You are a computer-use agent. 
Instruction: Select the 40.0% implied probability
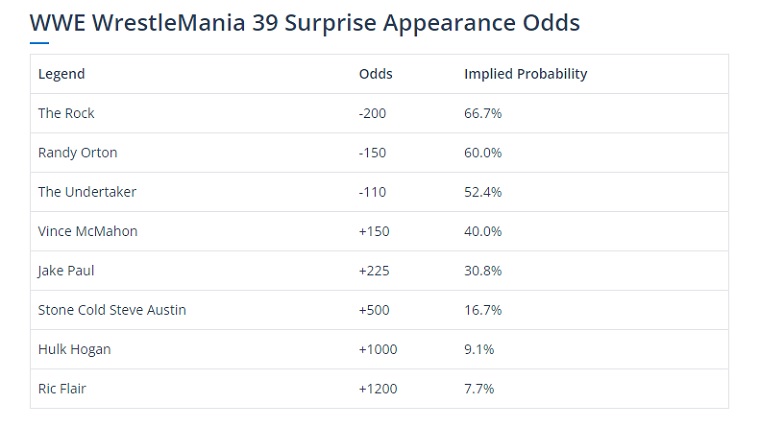pyautogui.click(x=483, y=231)
